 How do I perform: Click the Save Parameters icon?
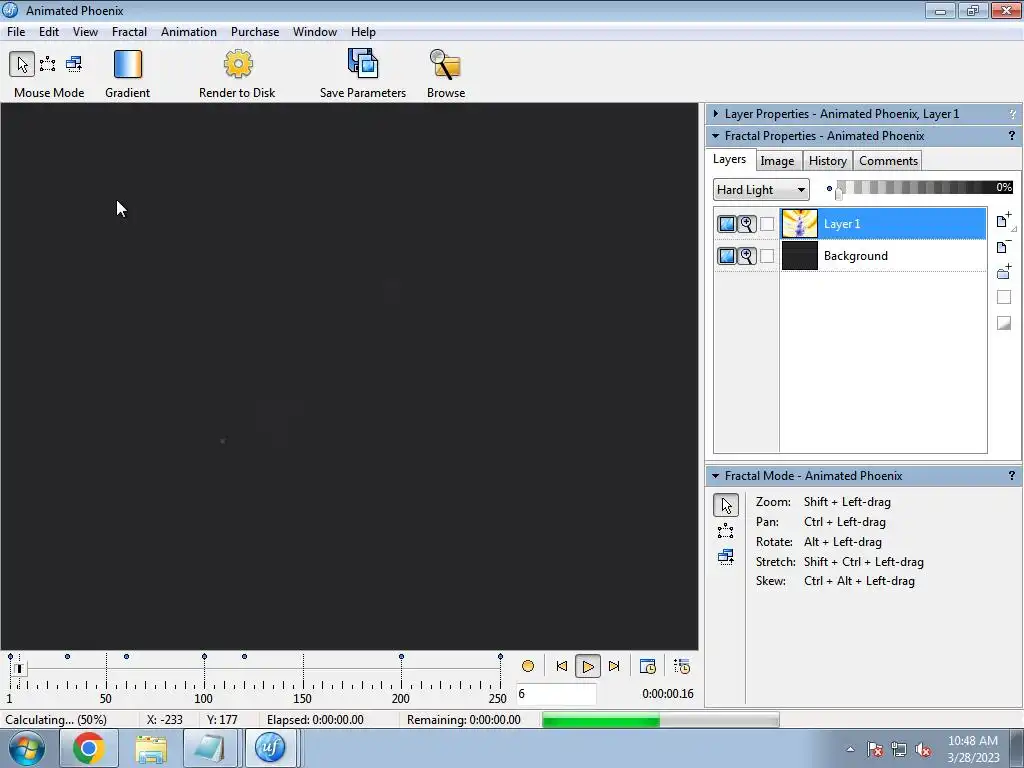pyautogui.click(x=363, y=63)
